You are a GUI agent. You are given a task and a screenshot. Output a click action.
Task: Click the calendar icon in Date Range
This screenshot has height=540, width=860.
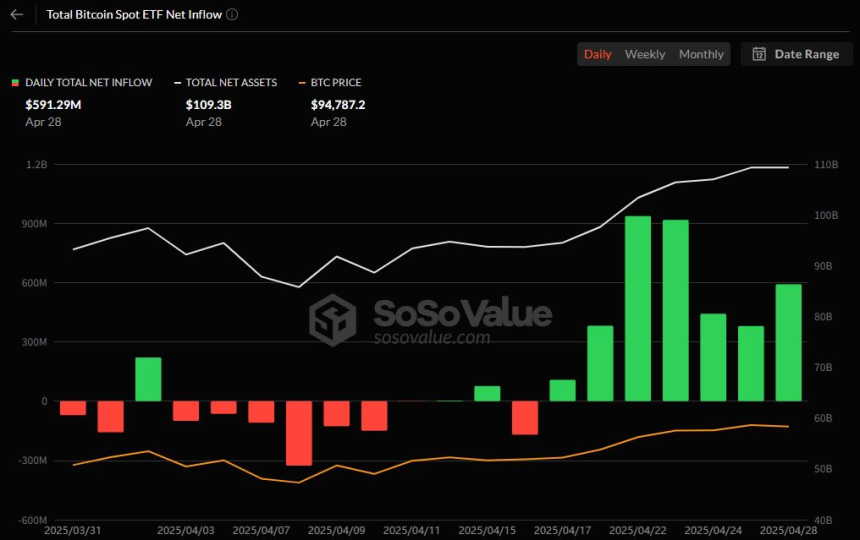[x=759, y=54]
